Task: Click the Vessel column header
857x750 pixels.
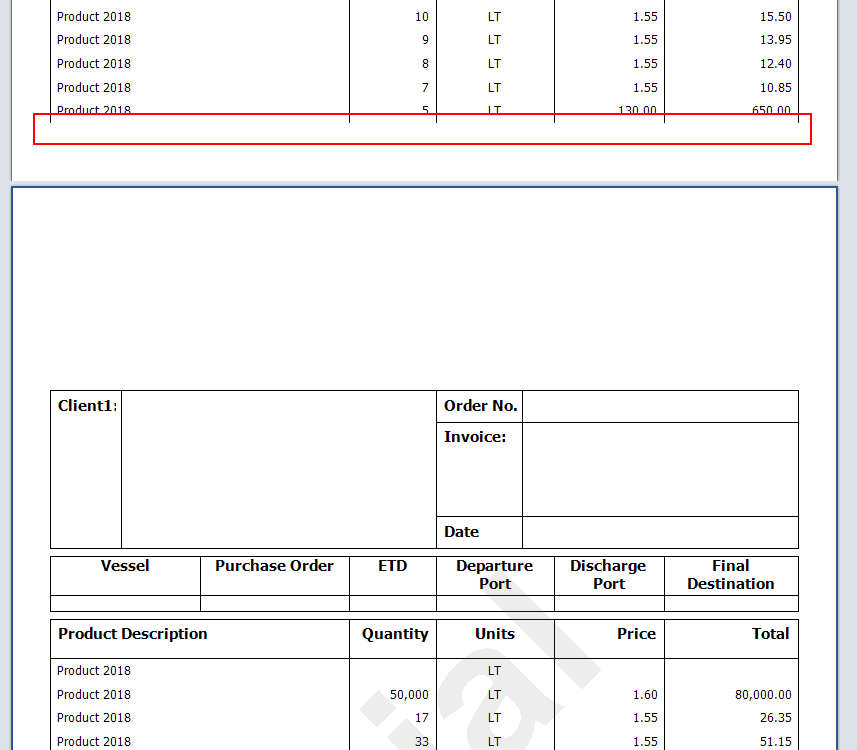Action: tap(125, 566)
